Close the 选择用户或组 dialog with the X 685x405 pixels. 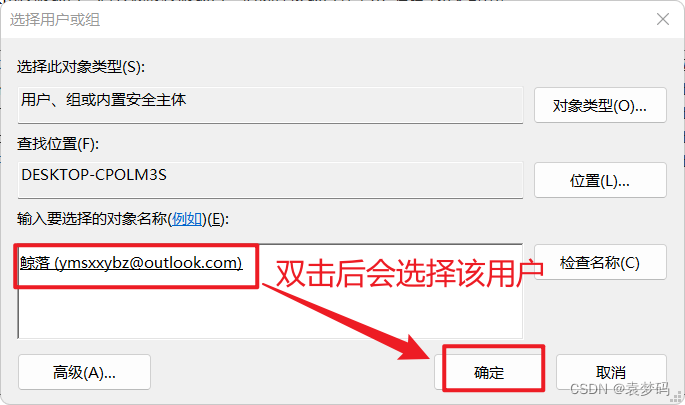click(663, 19)
